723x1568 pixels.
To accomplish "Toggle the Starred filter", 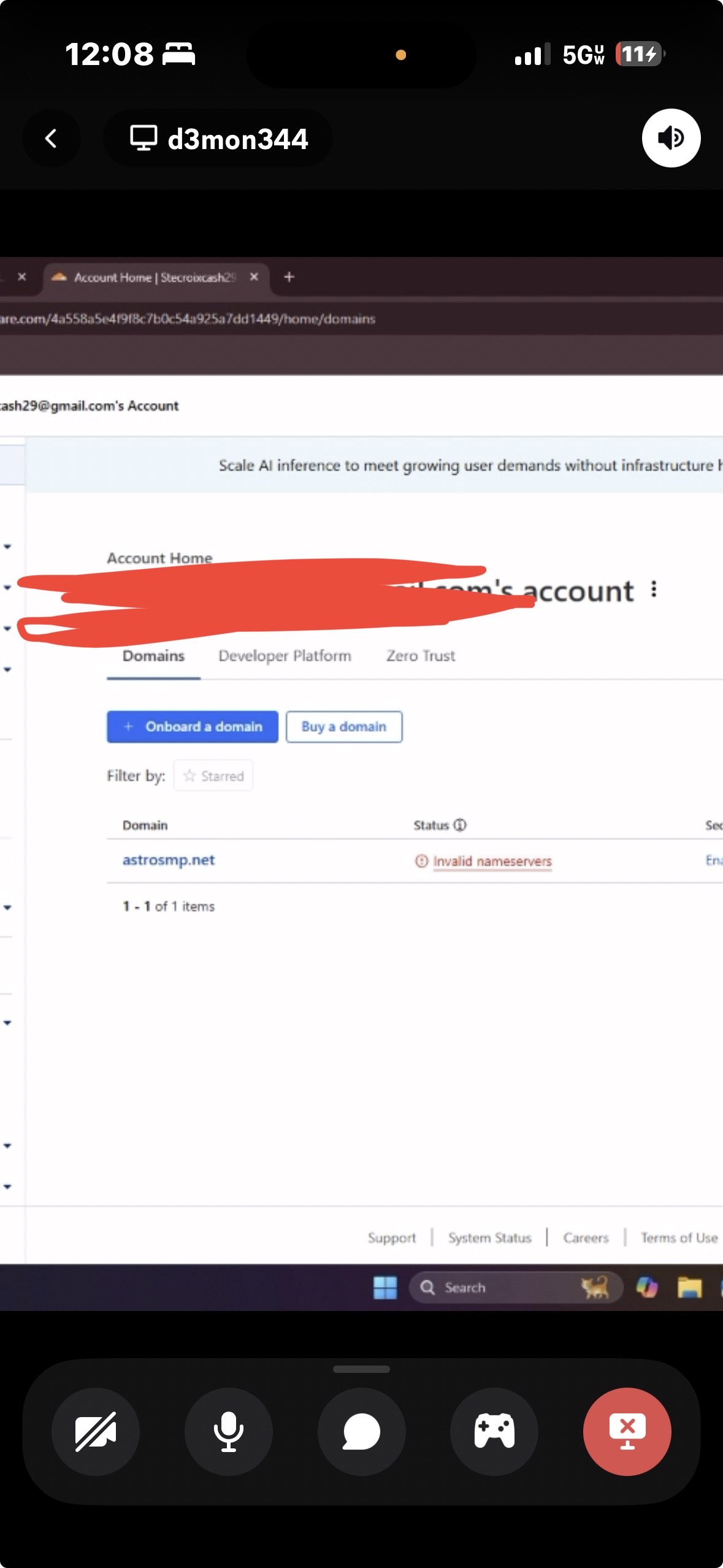I will tap(213, 775).
